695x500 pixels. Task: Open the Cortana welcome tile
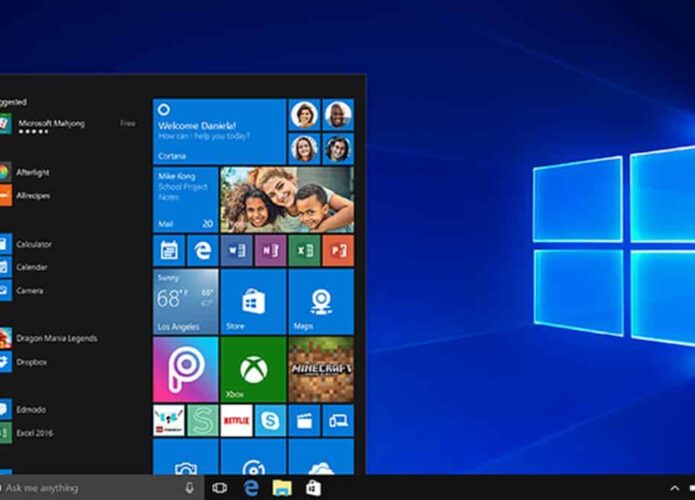pyautogui.click(x=219, y=131)
